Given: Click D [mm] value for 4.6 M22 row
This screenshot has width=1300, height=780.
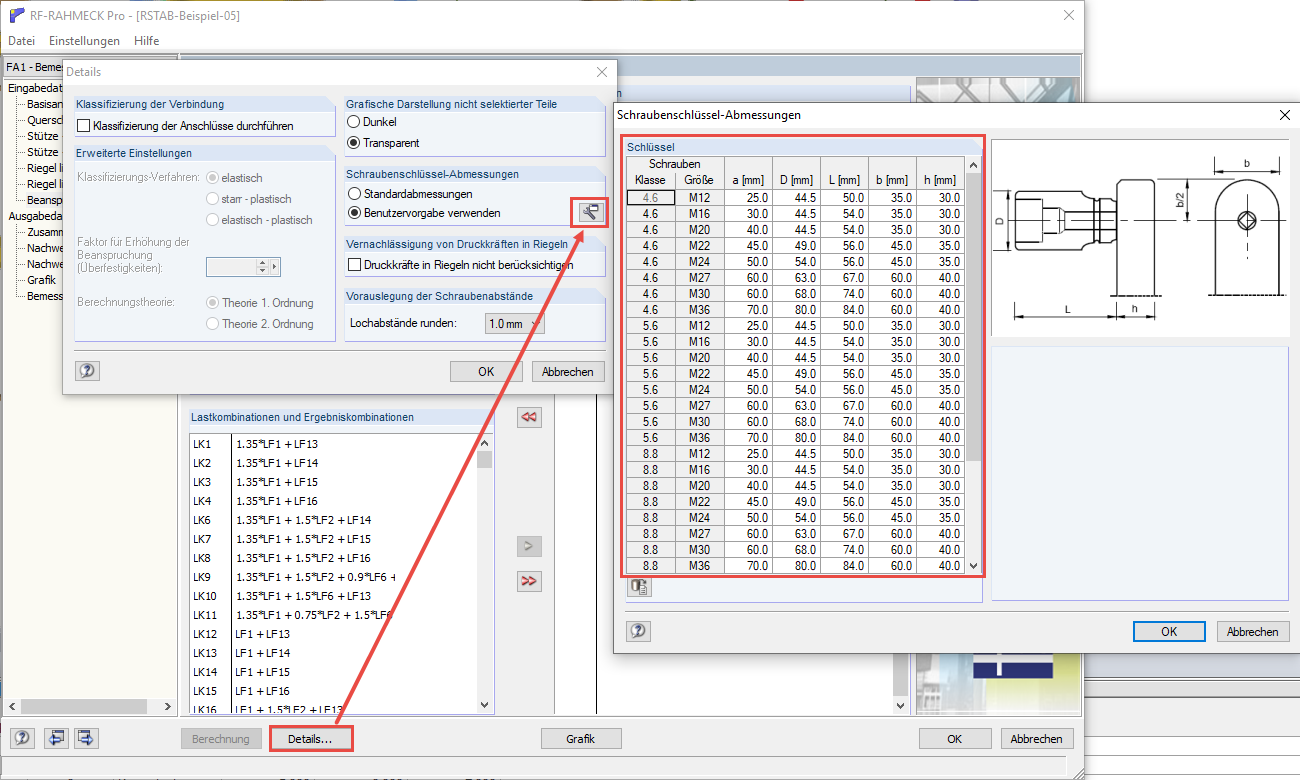Looking at the screenshot, I should click(x=796, y=246).
